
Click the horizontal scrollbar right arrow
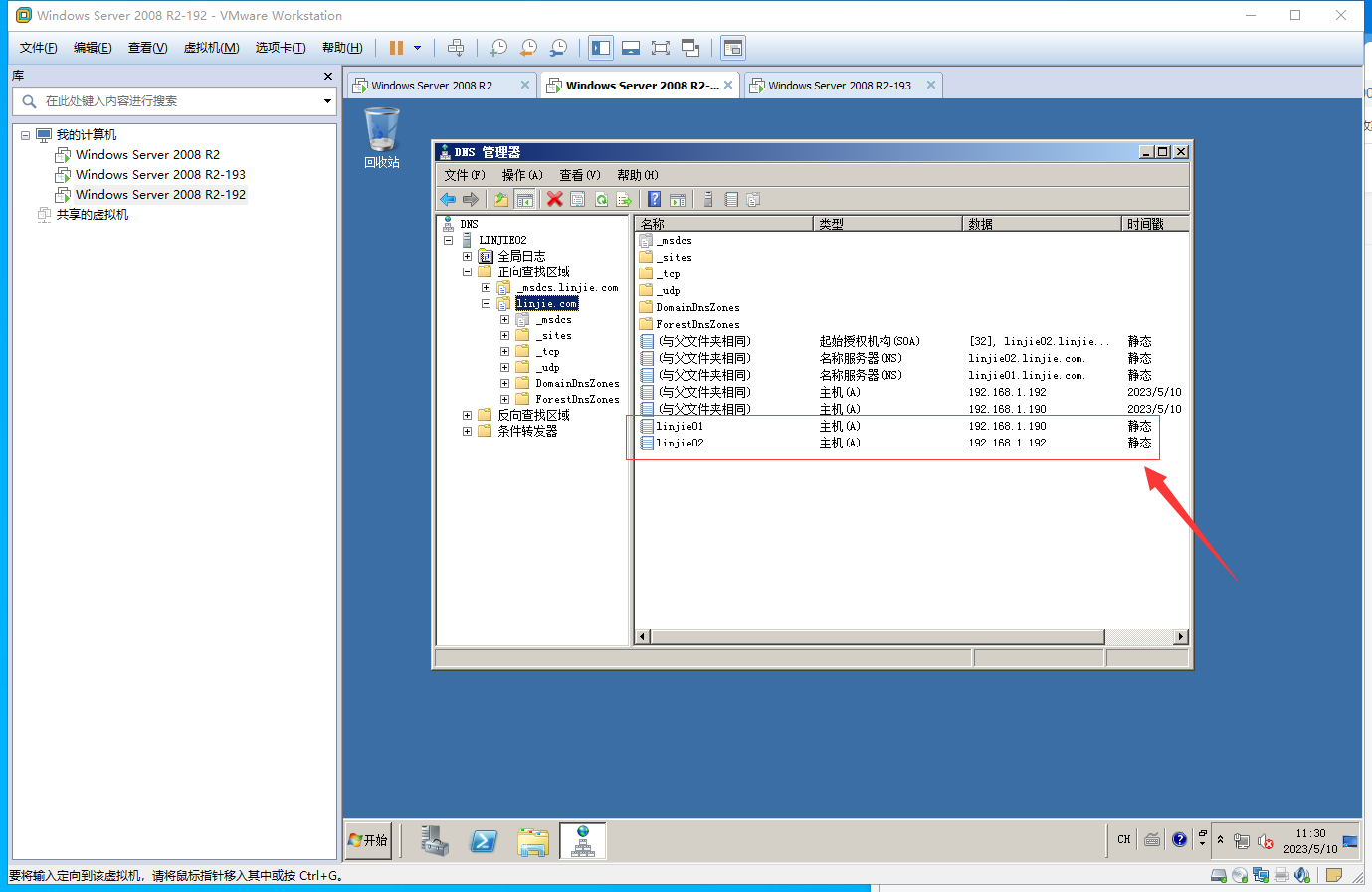(x=1181, y=637)
